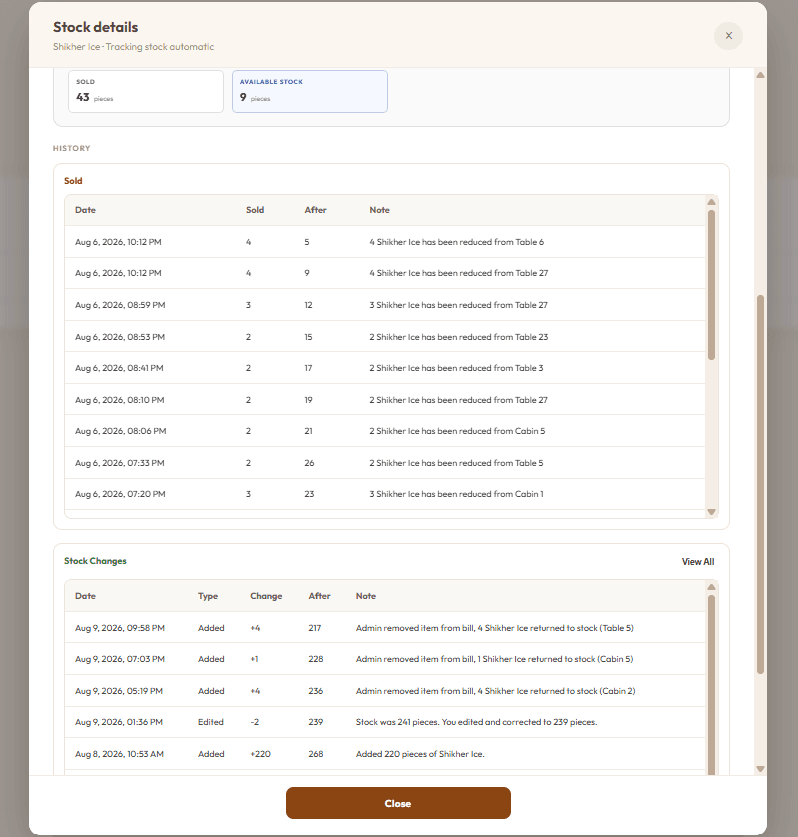Click the Change column header in Stock Changes

266,596
